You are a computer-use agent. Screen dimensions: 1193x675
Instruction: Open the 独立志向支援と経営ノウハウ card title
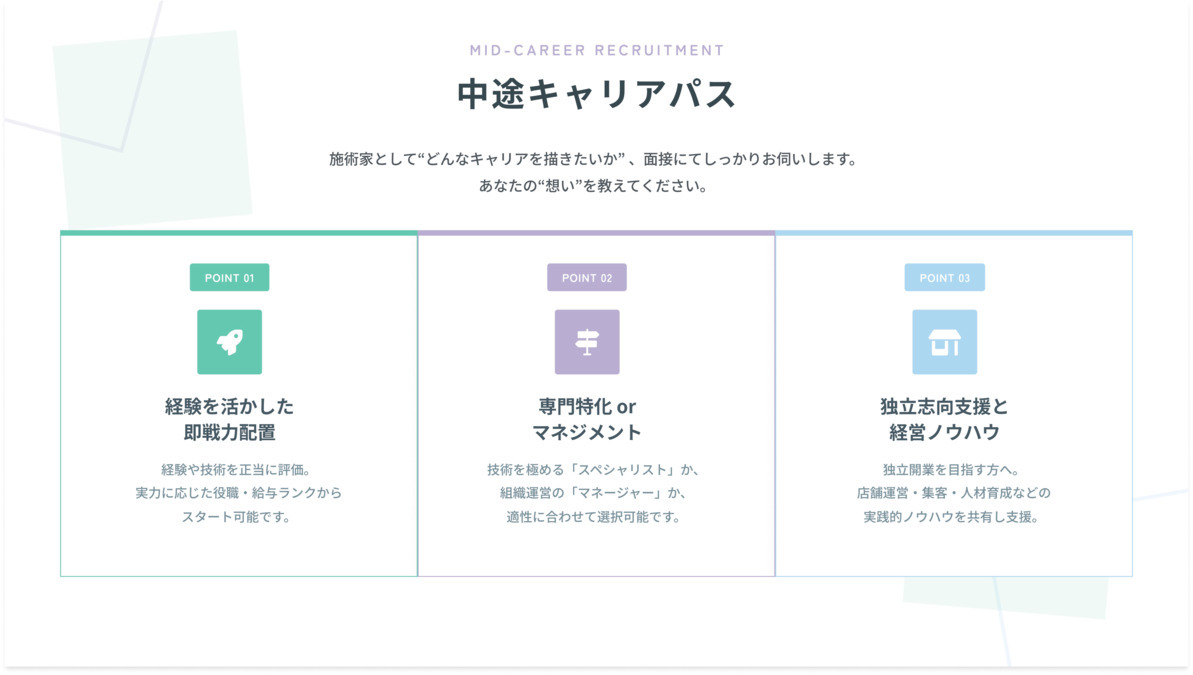pyautogui.click(x=944, y=420)
